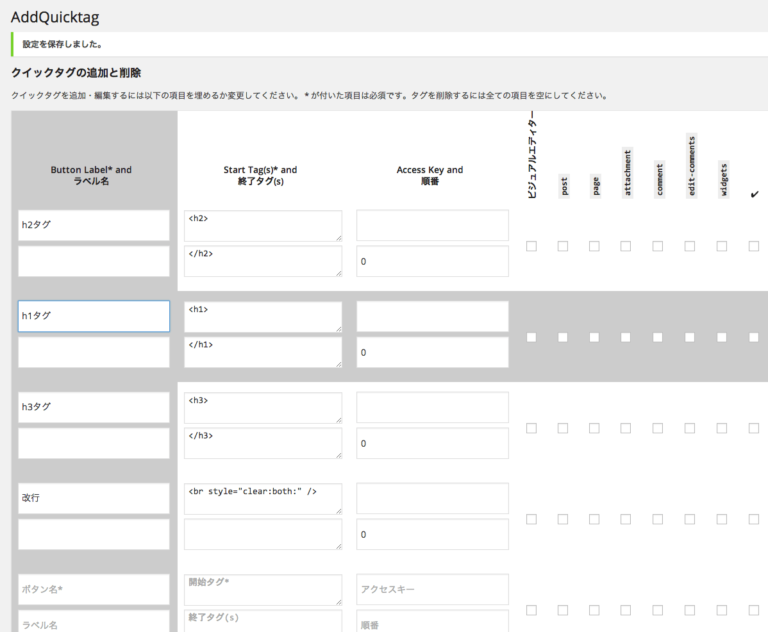768x632 pixels.
Task: Click the empty label name field under h1タグ
Action: pos(94,352)
